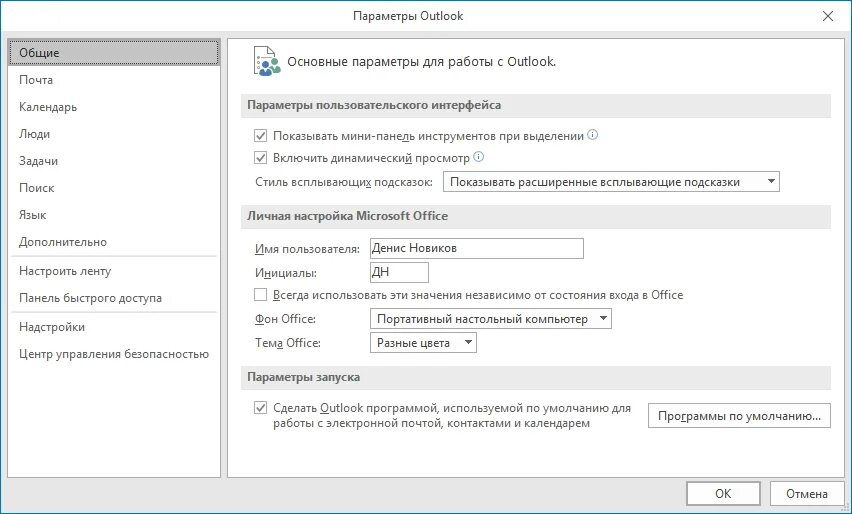Open the 'Стиль всплывающих подсказок' dropdown

point(611,182)
